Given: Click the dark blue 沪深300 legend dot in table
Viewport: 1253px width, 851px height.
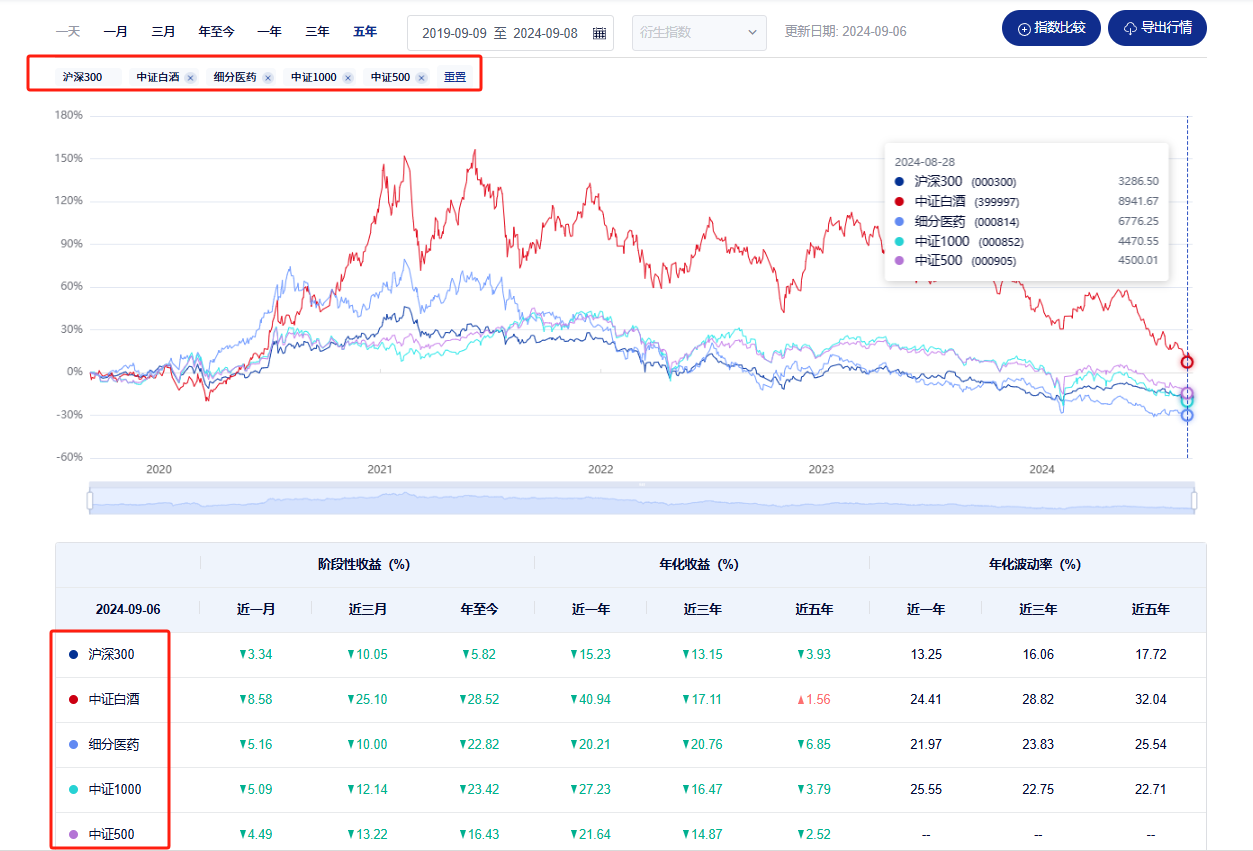Looking at the screenshot, I should click(x=73, y=655).
